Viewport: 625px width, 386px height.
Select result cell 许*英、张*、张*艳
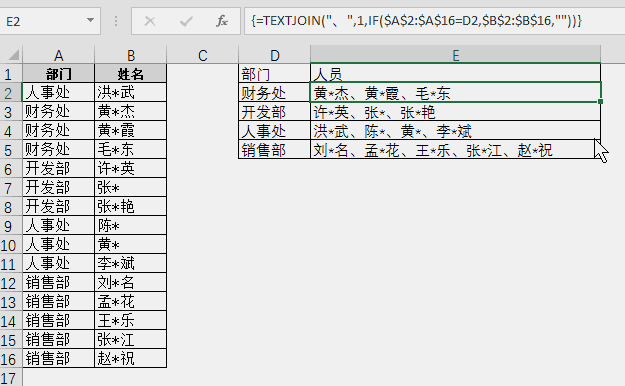point(456,112)
